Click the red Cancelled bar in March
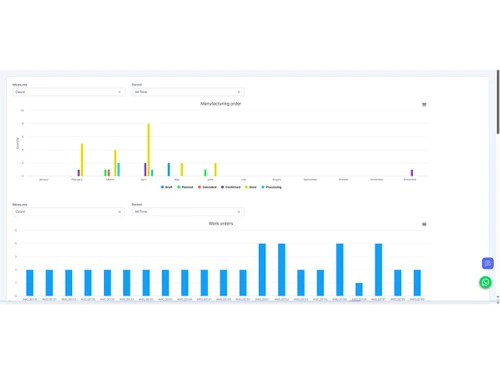This screenshot has height=375, width=500. pos(109,173)
